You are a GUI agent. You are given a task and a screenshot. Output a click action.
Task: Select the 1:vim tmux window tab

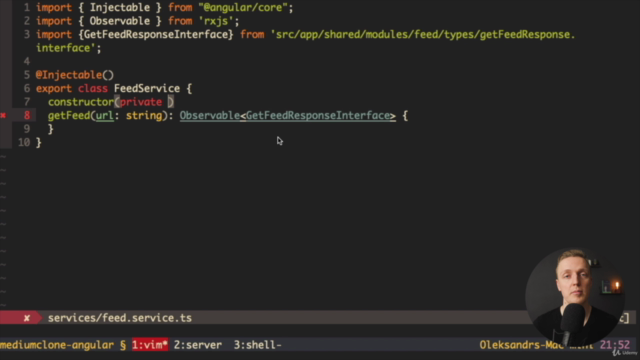point(149,345)
